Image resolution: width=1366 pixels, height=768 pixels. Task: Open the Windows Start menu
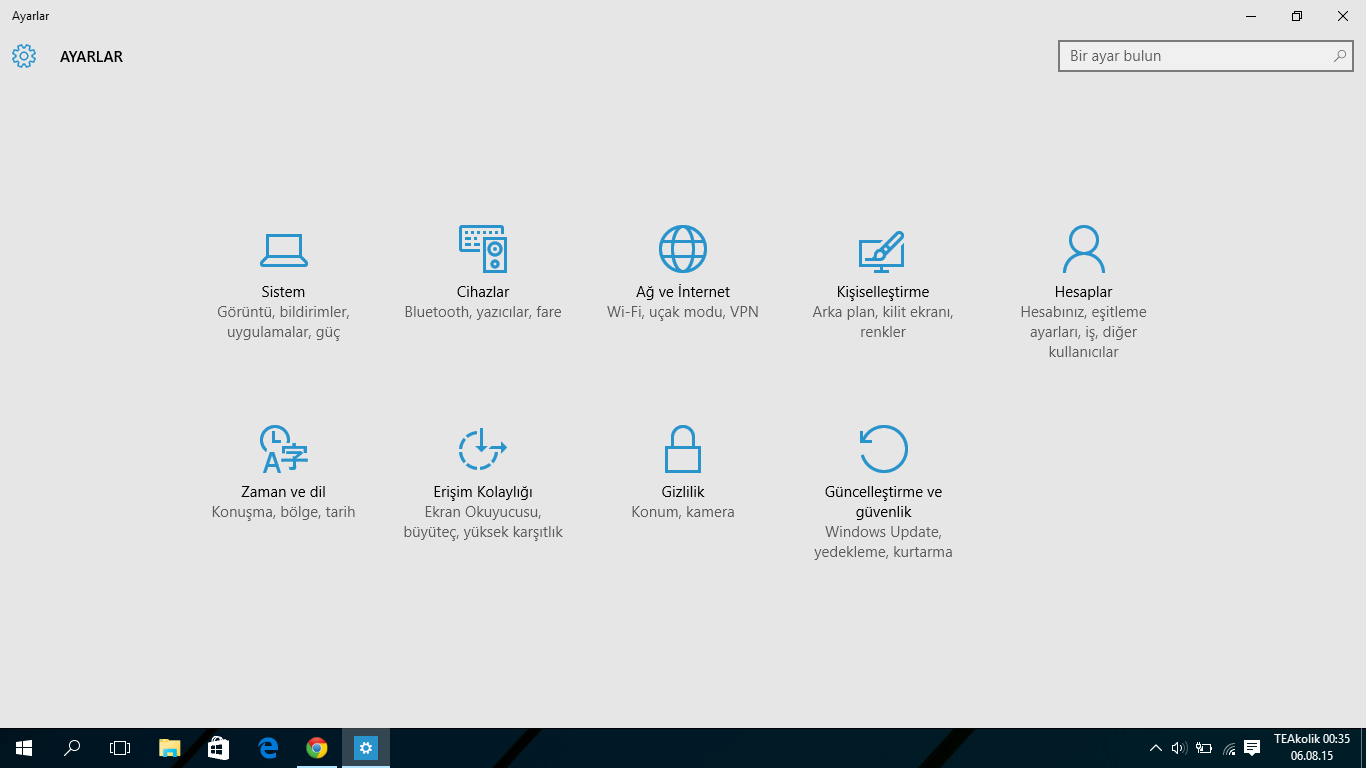pyautogui.click(x=24, y=748)
